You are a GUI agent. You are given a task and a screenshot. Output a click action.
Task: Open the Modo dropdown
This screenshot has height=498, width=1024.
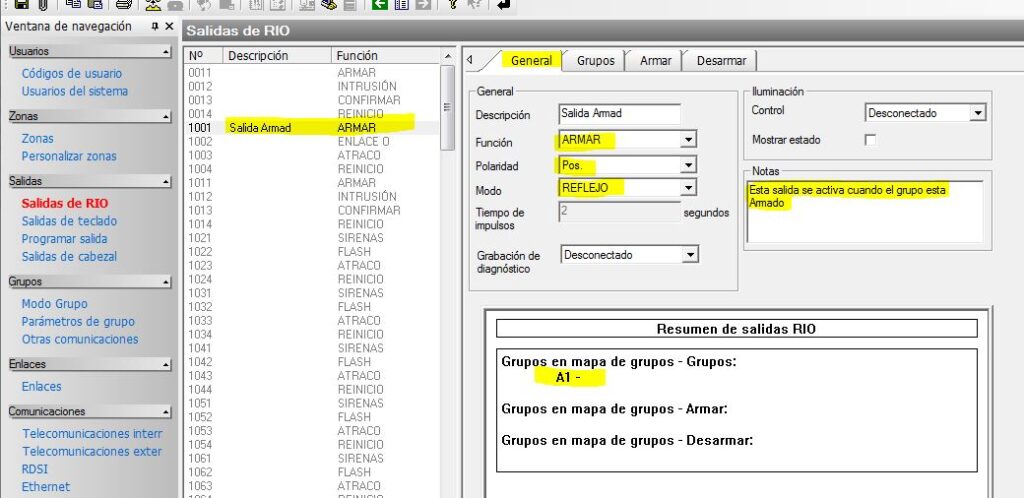(688, 189)
